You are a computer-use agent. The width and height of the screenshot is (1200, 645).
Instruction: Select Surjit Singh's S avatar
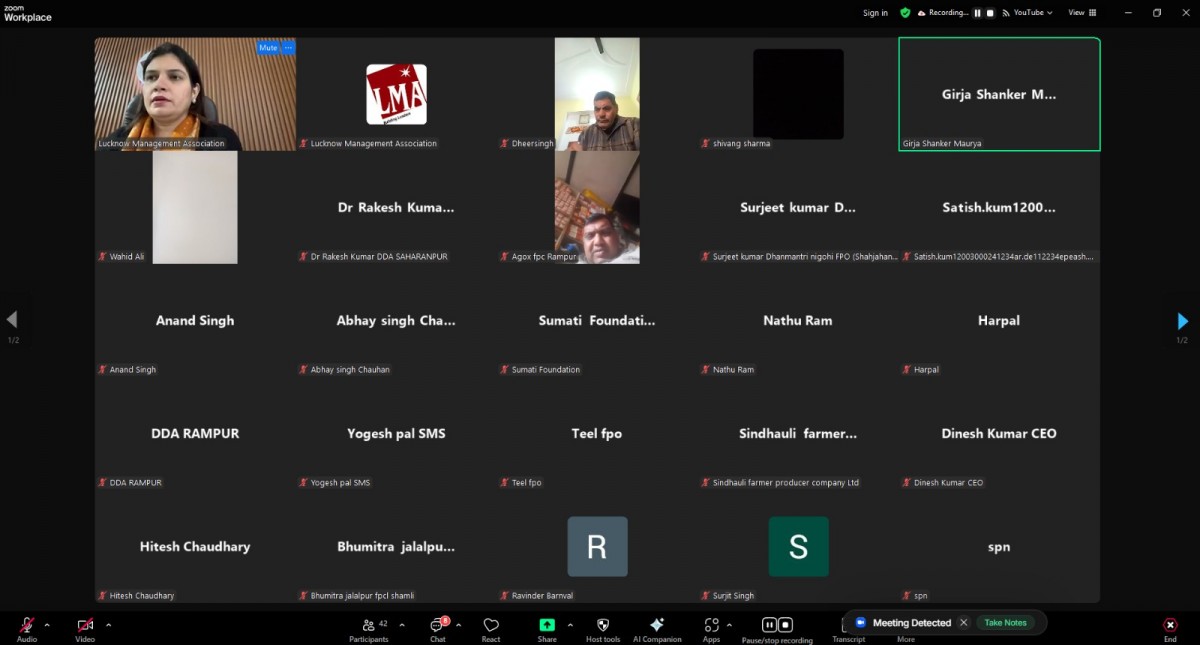tap(798, 546)
